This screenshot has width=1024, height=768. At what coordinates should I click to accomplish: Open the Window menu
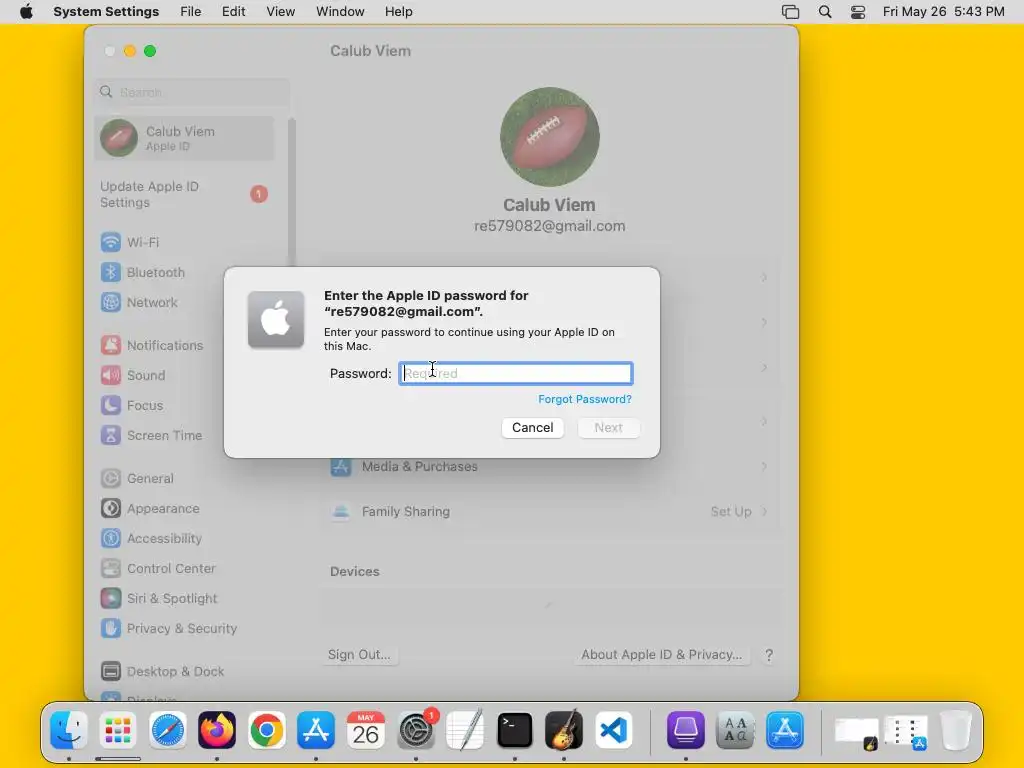coord(340,12)
